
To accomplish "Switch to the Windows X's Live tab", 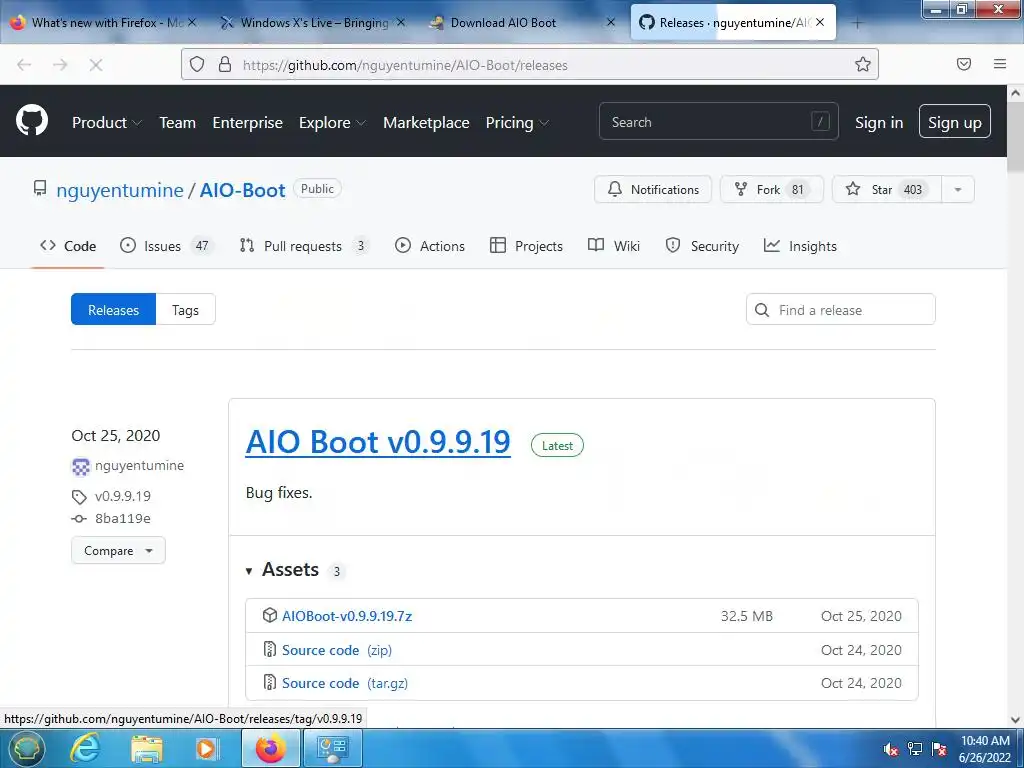I will pos(315,23).
